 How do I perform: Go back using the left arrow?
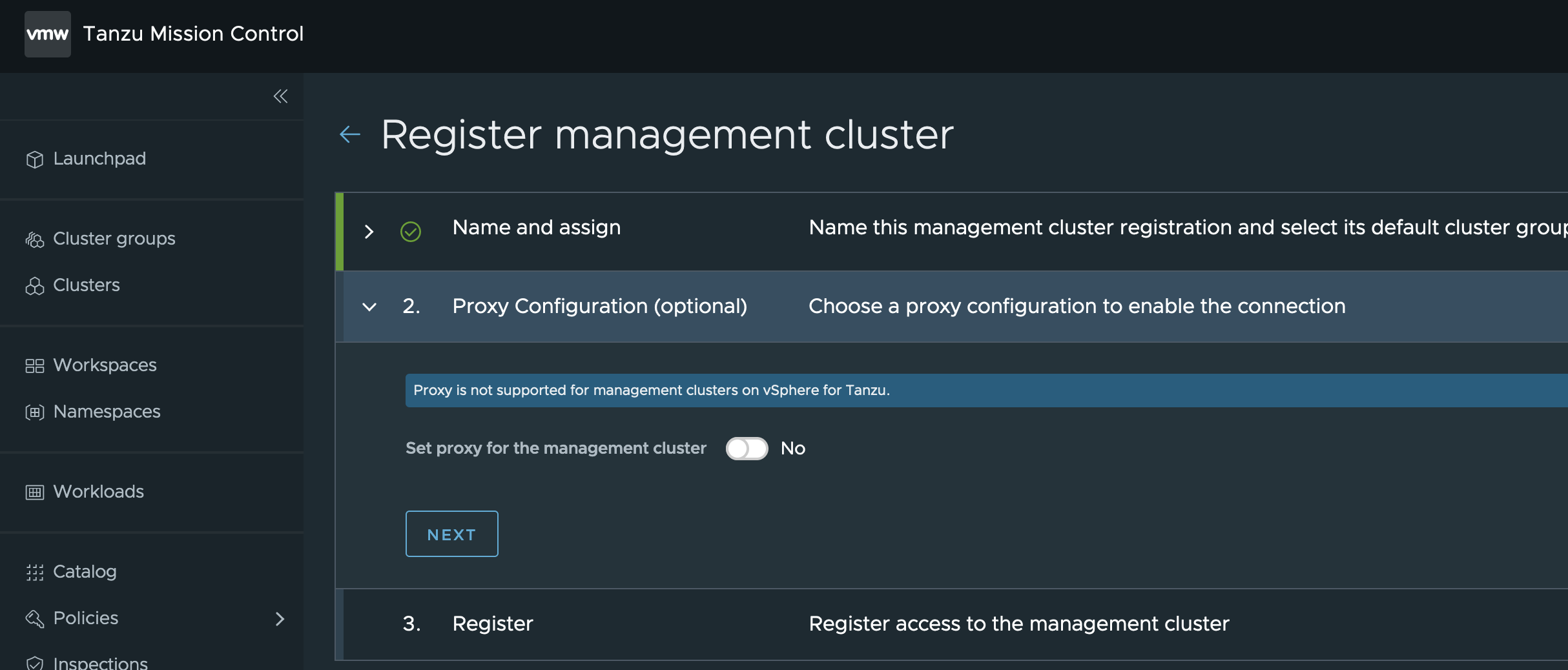click(x=350, y=134)
